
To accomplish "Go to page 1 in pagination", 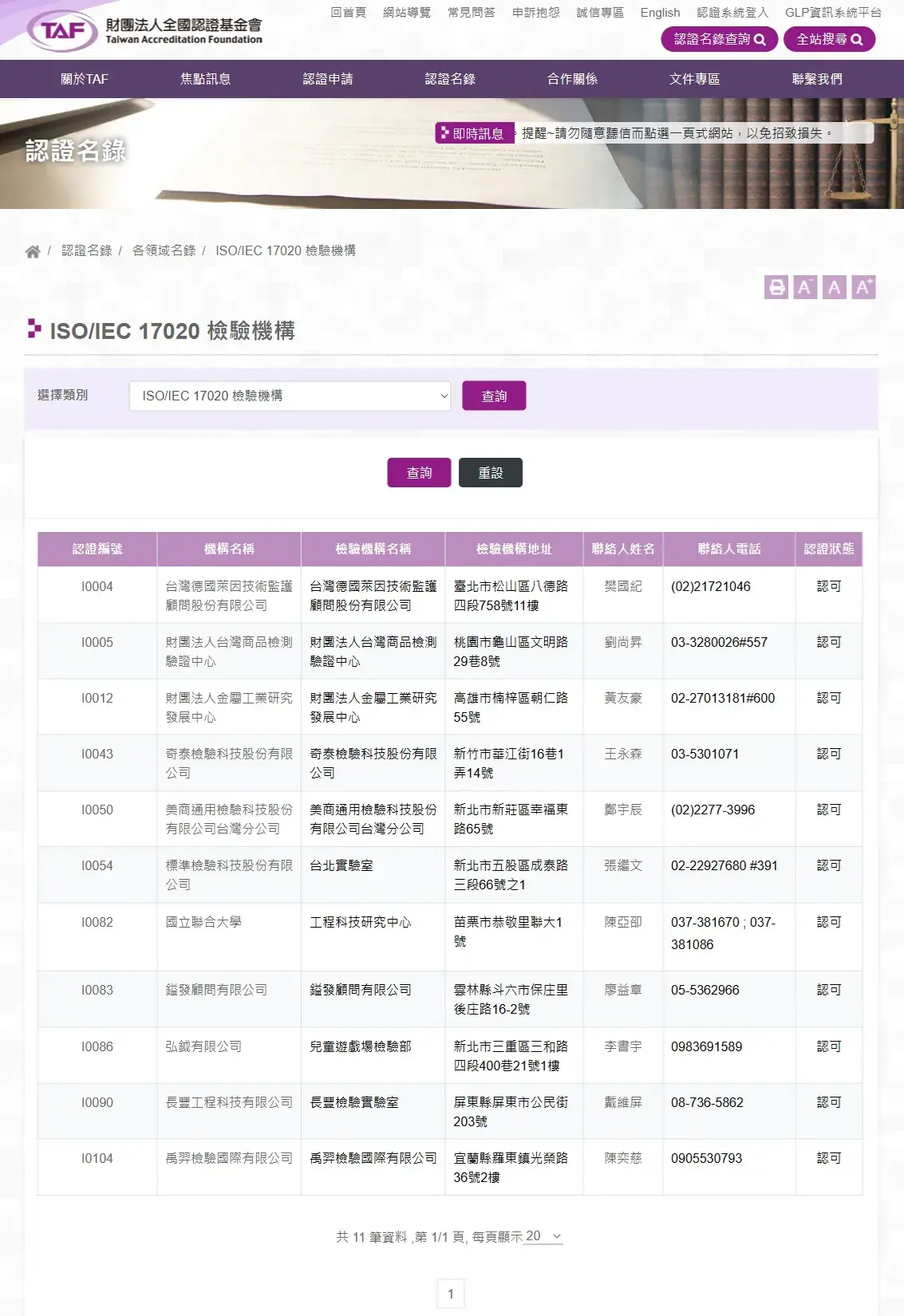I will pyautogui.click(x=451, y=1294).
